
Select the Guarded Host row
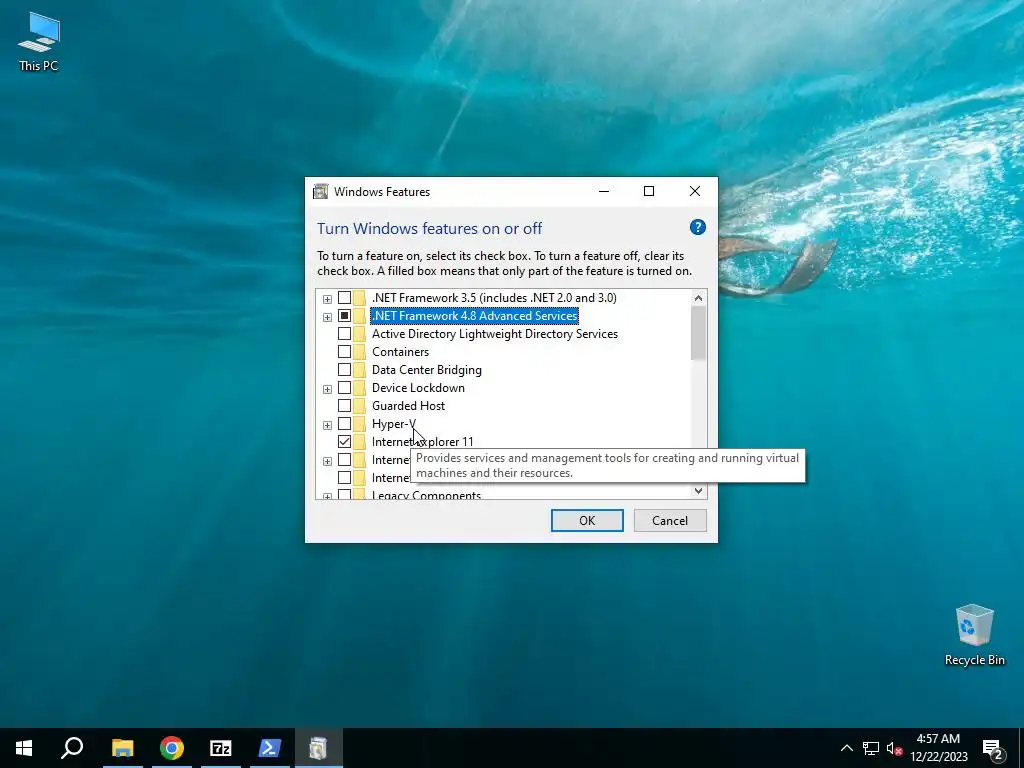[x=408, y=406]
